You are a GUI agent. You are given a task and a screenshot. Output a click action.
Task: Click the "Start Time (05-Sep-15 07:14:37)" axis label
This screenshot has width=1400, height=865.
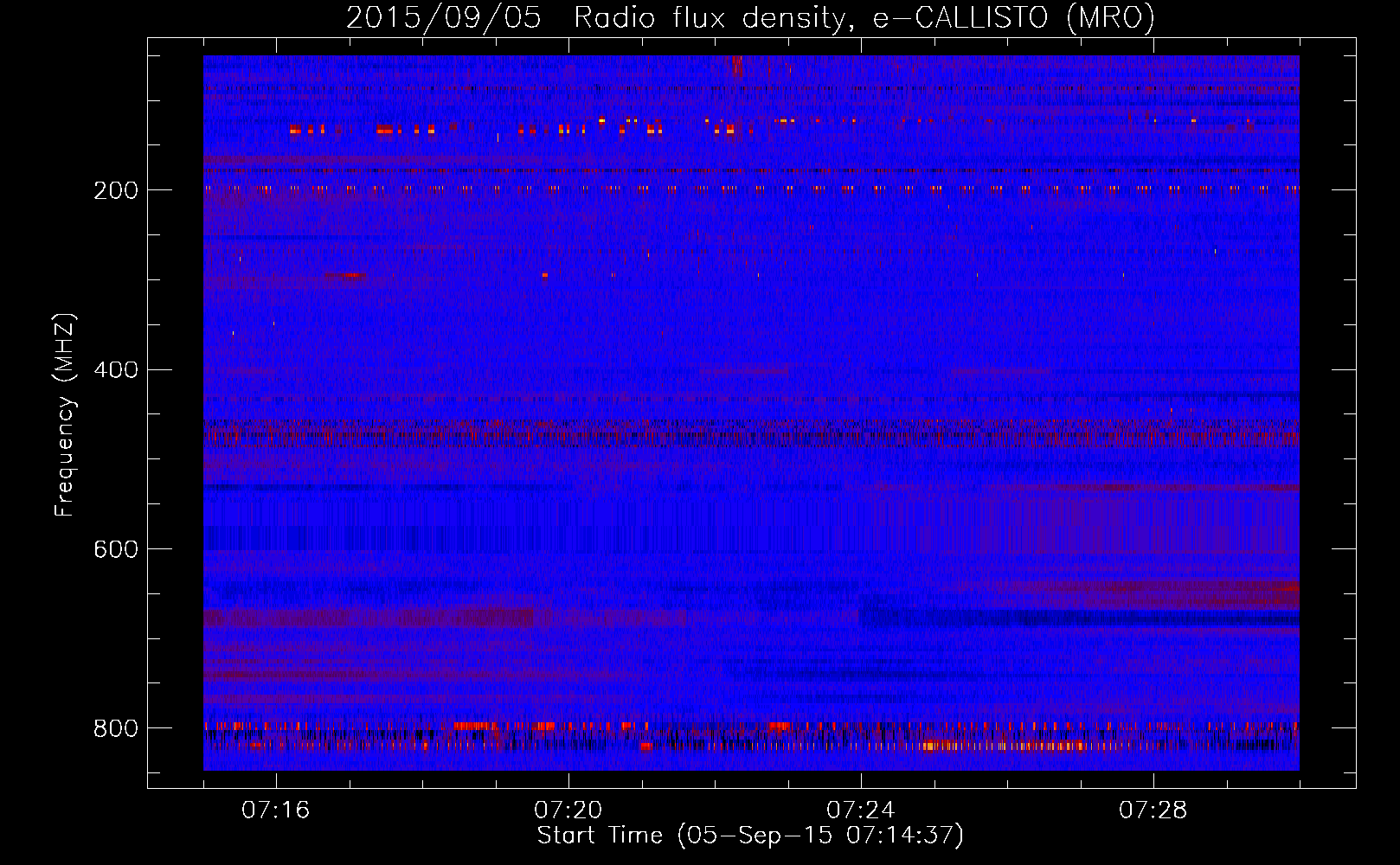[750, 836]
